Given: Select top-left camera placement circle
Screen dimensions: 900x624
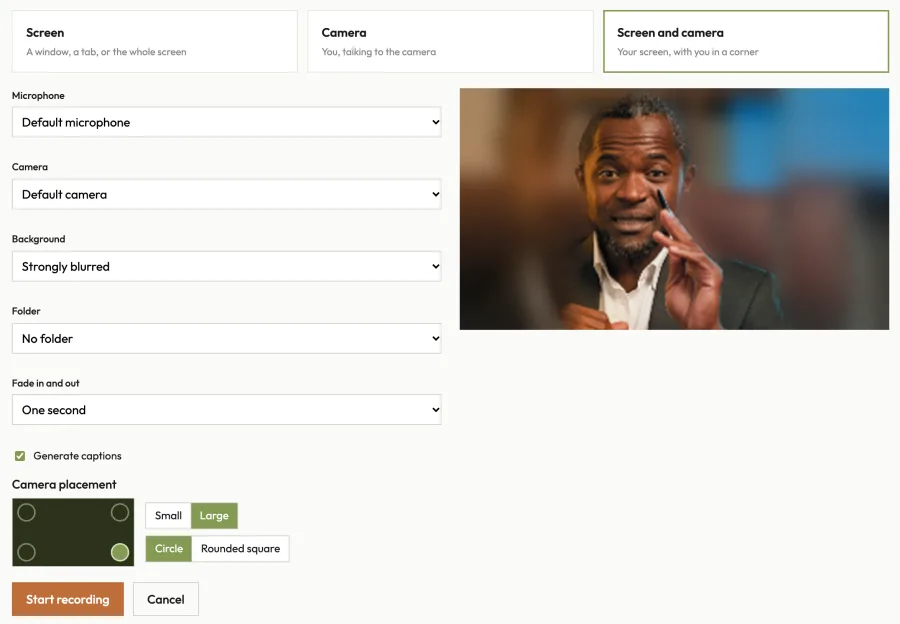Looking at the screenshot, I should [x=26, y=512].
